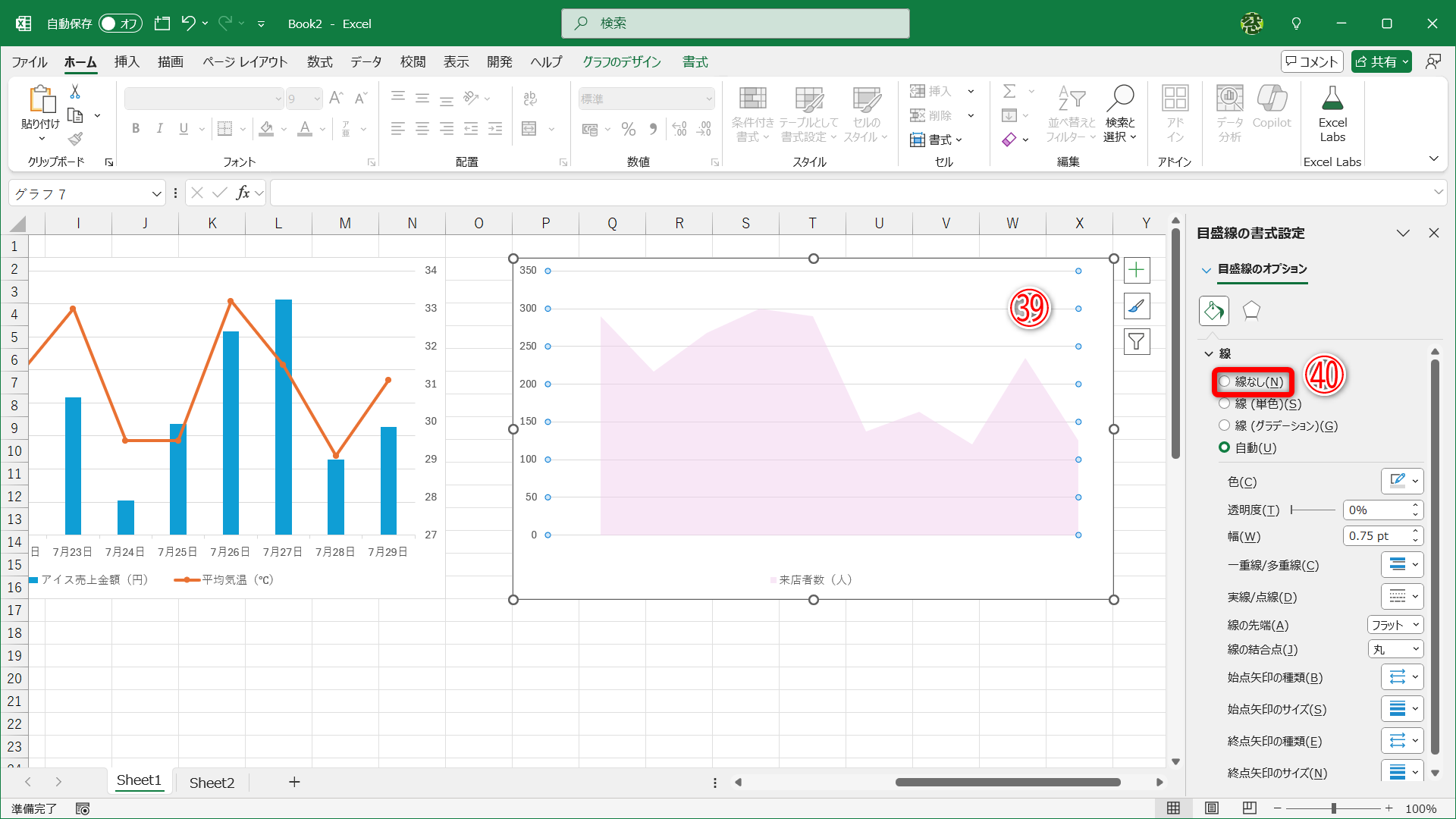Viewport: 1456px width, 819px height.
Task: Switch to the Sheet2 worksheet tab
Action: (212, 783)
